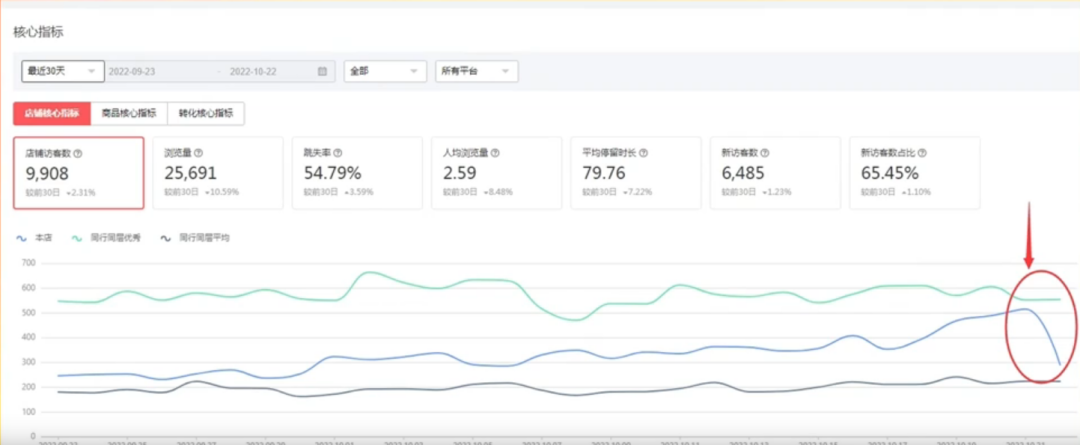Select the 新访客数 6,485 metric card
The image size is (1080, 445).
[771, 174]
